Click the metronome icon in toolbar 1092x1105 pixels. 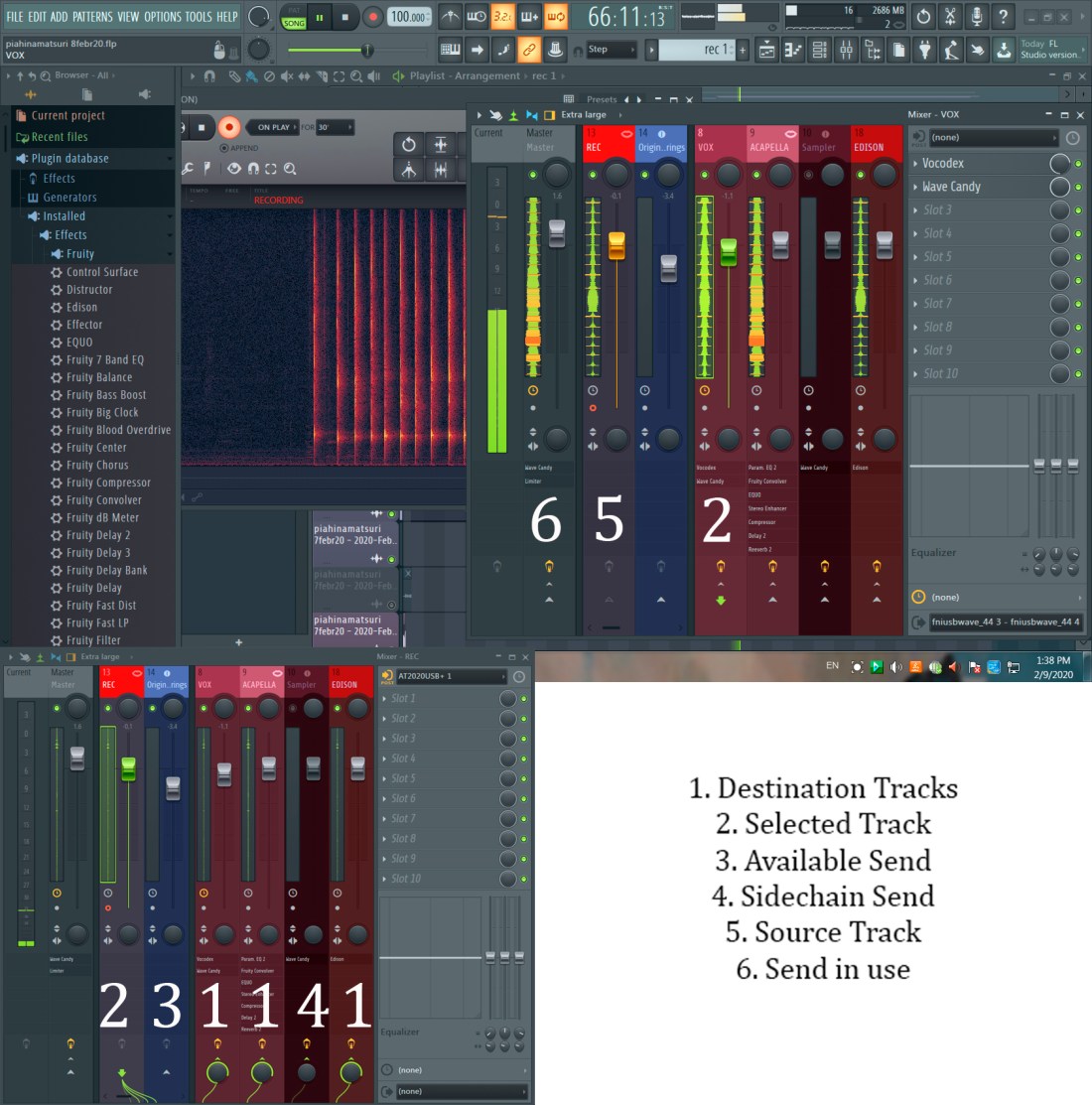click(x=451, y=17)
